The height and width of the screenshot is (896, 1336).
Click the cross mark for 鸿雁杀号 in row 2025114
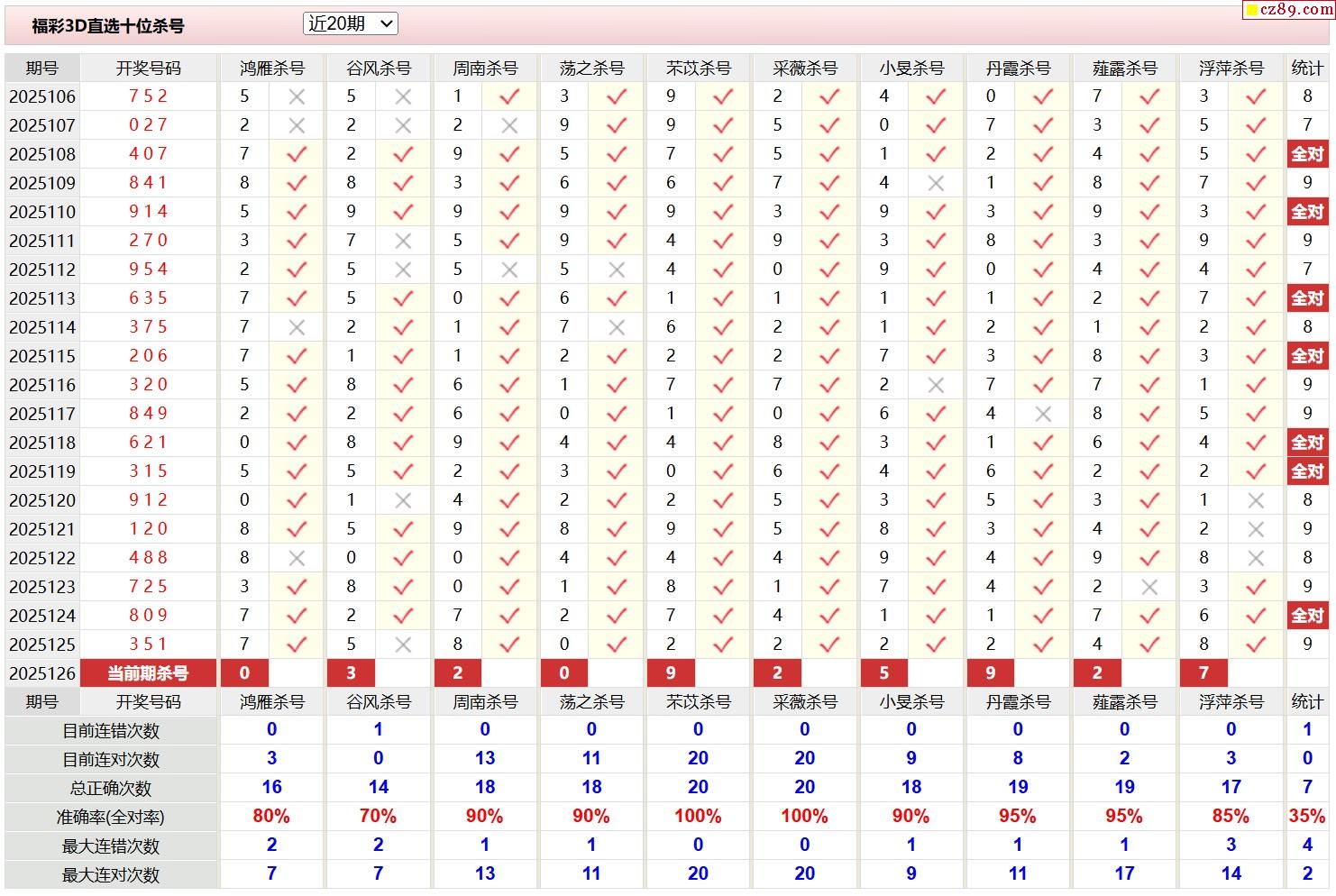[297, 327]
